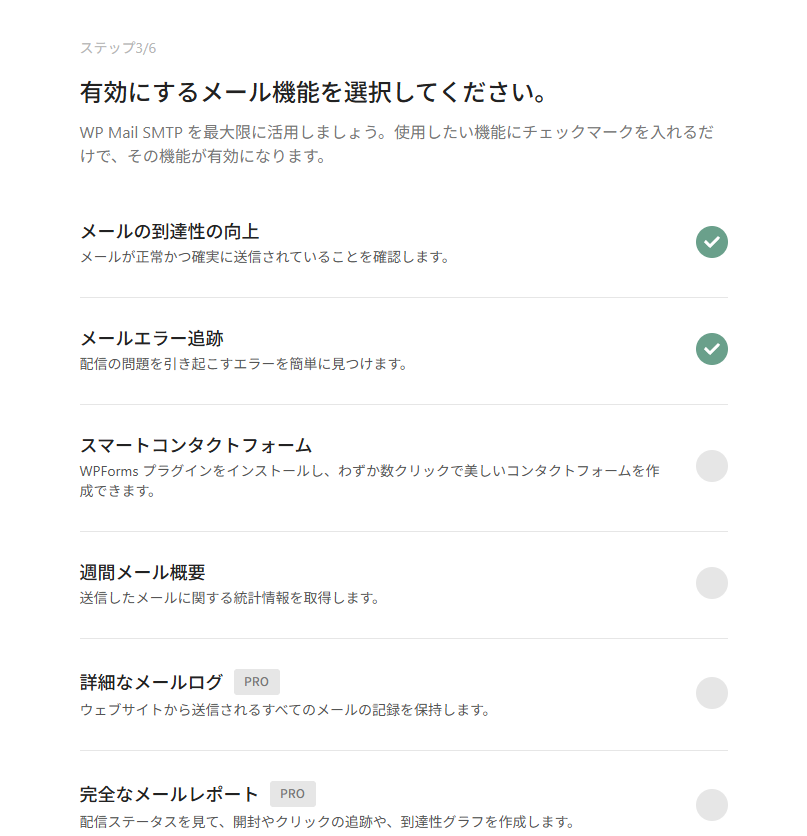Viewport: 807px width, 836px height.
Task: Click the WPForms プラグイン description text
Action: (x=370, y=481)
